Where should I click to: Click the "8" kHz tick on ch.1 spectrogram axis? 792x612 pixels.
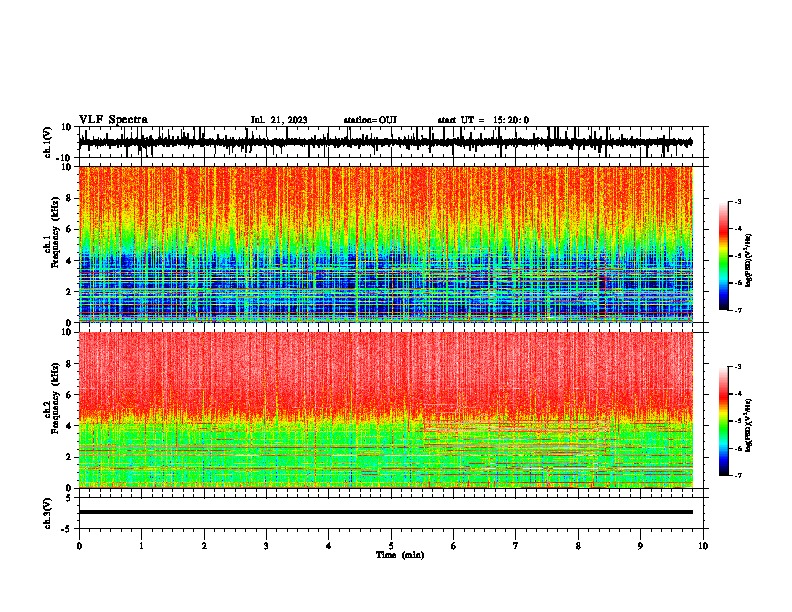[69, 198]
